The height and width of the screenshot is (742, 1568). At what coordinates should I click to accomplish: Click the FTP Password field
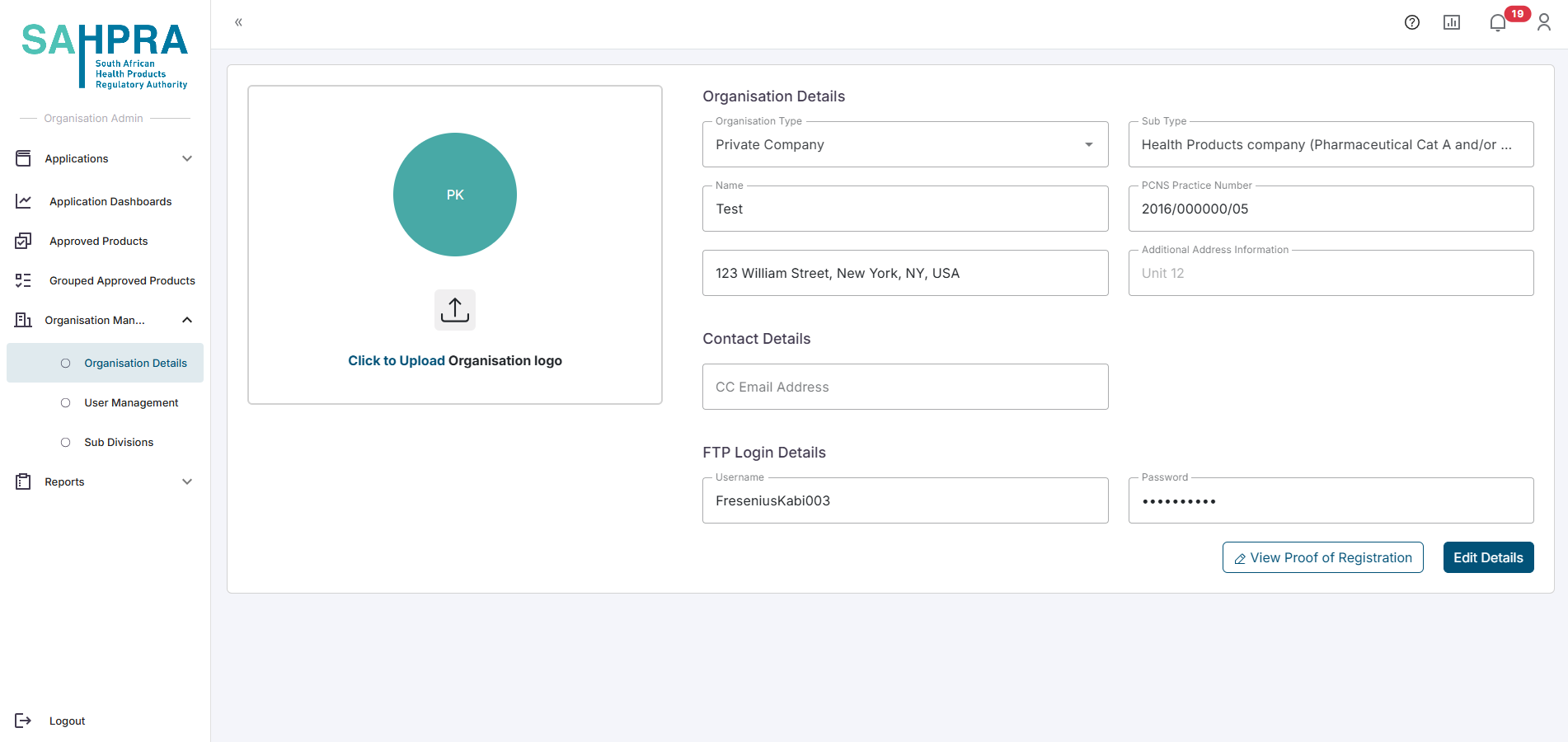click(x=1331, y=500)
